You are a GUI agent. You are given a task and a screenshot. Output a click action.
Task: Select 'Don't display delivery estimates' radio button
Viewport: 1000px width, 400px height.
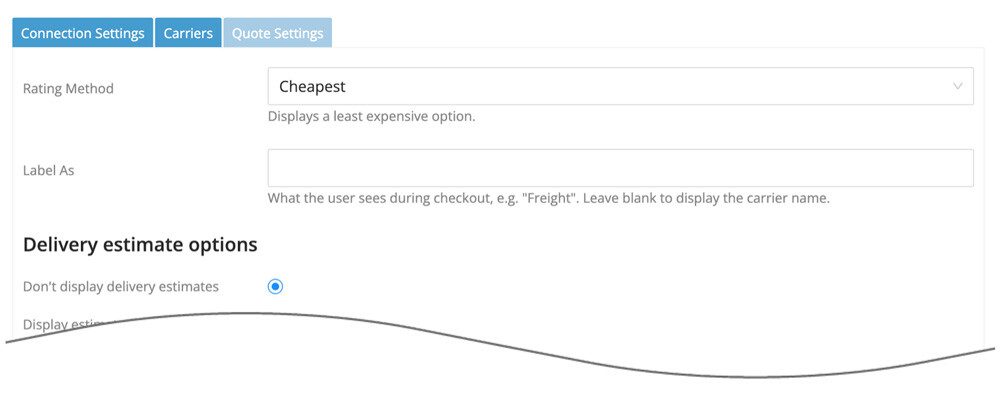[276, 287]
